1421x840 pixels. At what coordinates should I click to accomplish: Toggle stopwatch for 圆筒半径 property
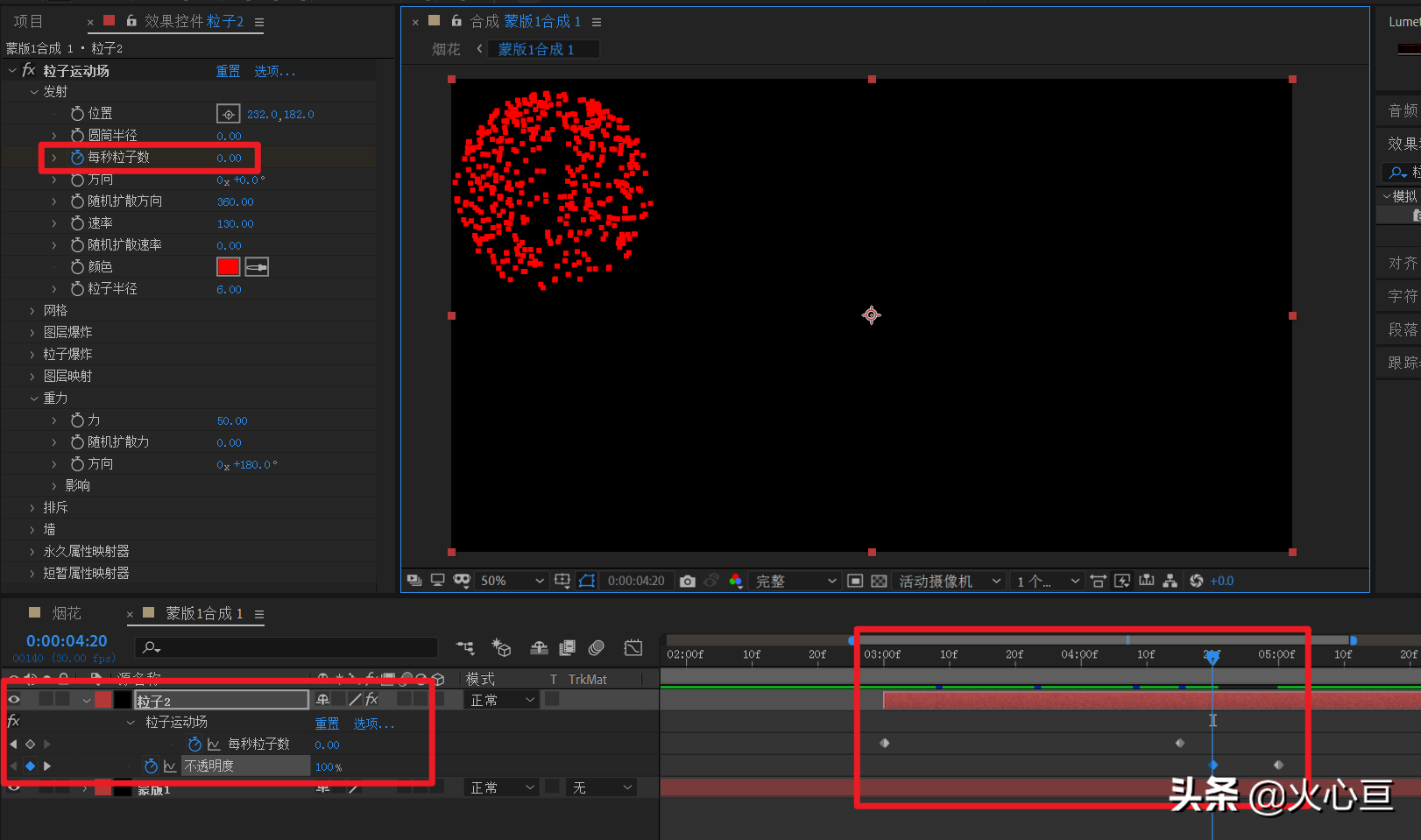pyautogui.click(x=78, y=136)
